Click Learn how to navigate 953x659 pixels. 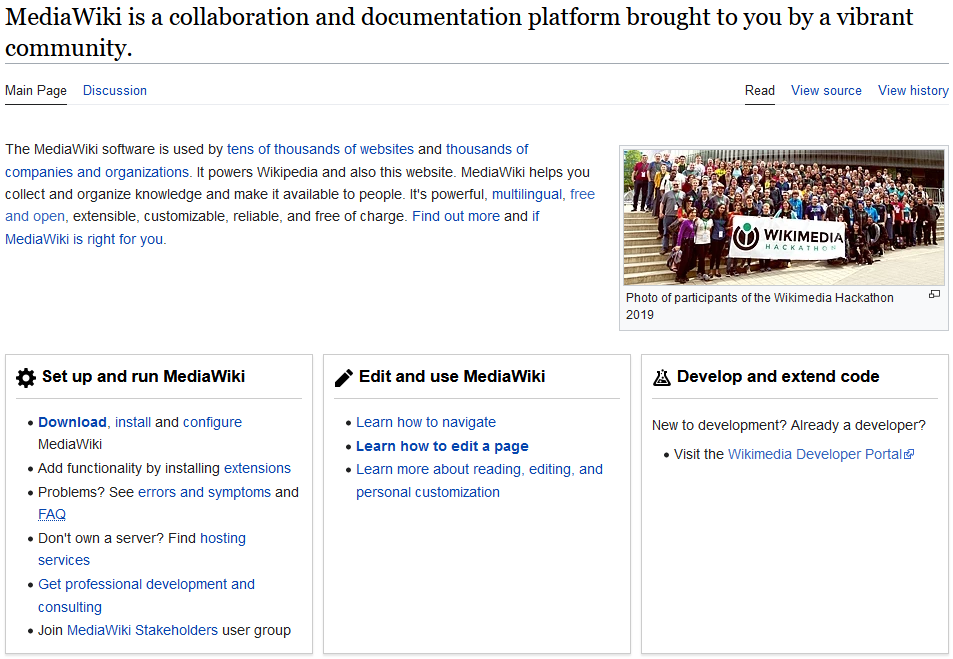coord(425,422)
